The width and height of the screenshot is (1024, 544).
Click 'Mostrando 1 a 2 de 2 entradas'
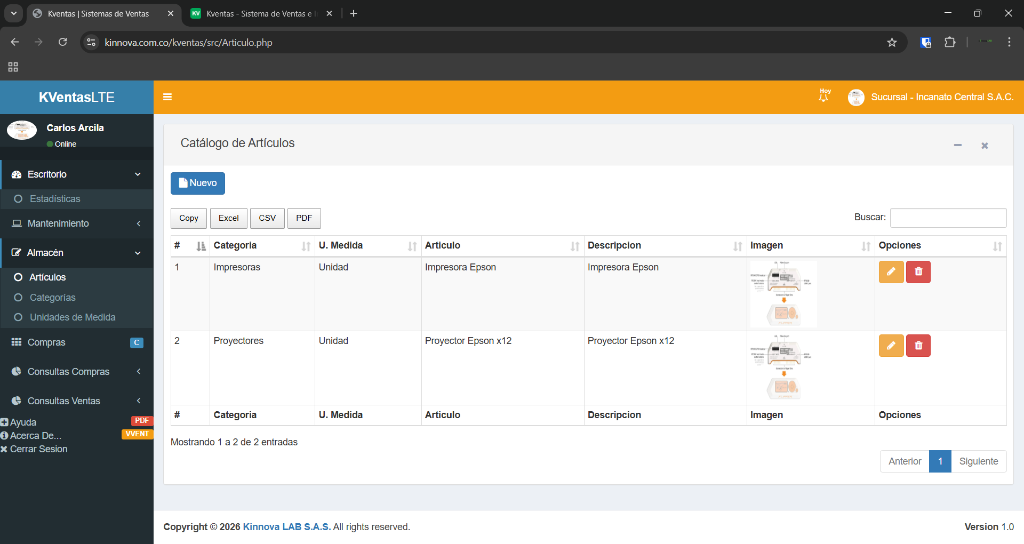click(x=234, y=442)
